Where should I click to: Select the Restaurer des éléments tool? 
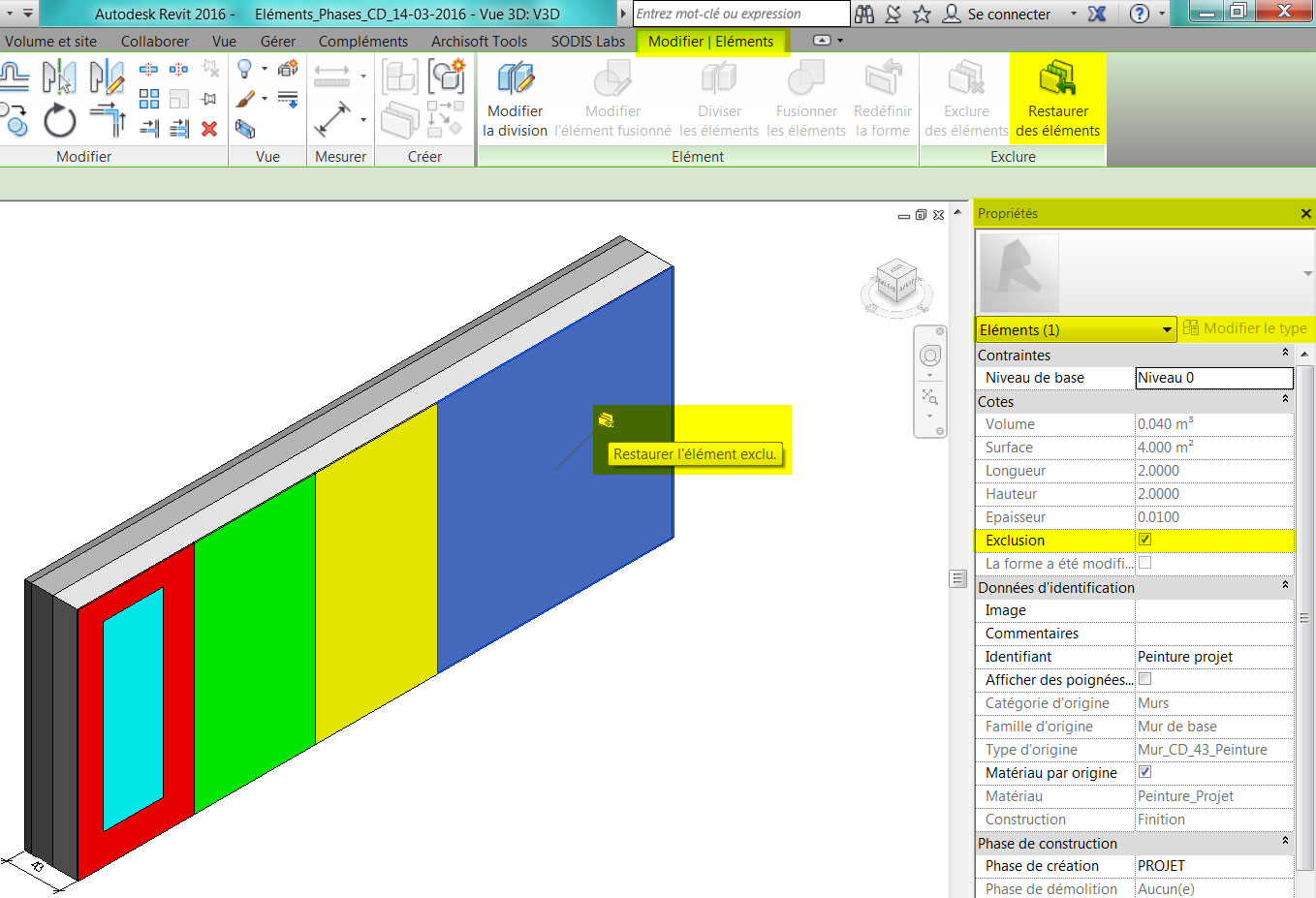(x=1056, y=99)
